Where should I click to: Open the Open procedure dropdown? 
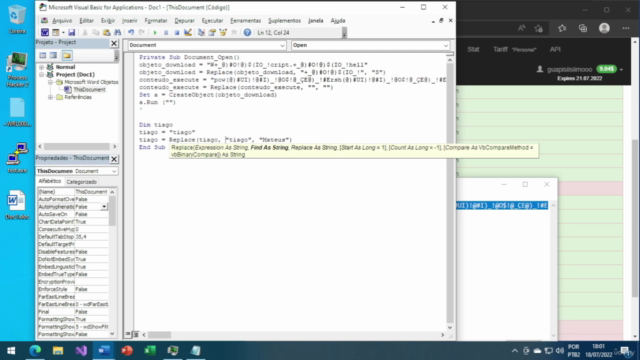[x=446, y=45]
